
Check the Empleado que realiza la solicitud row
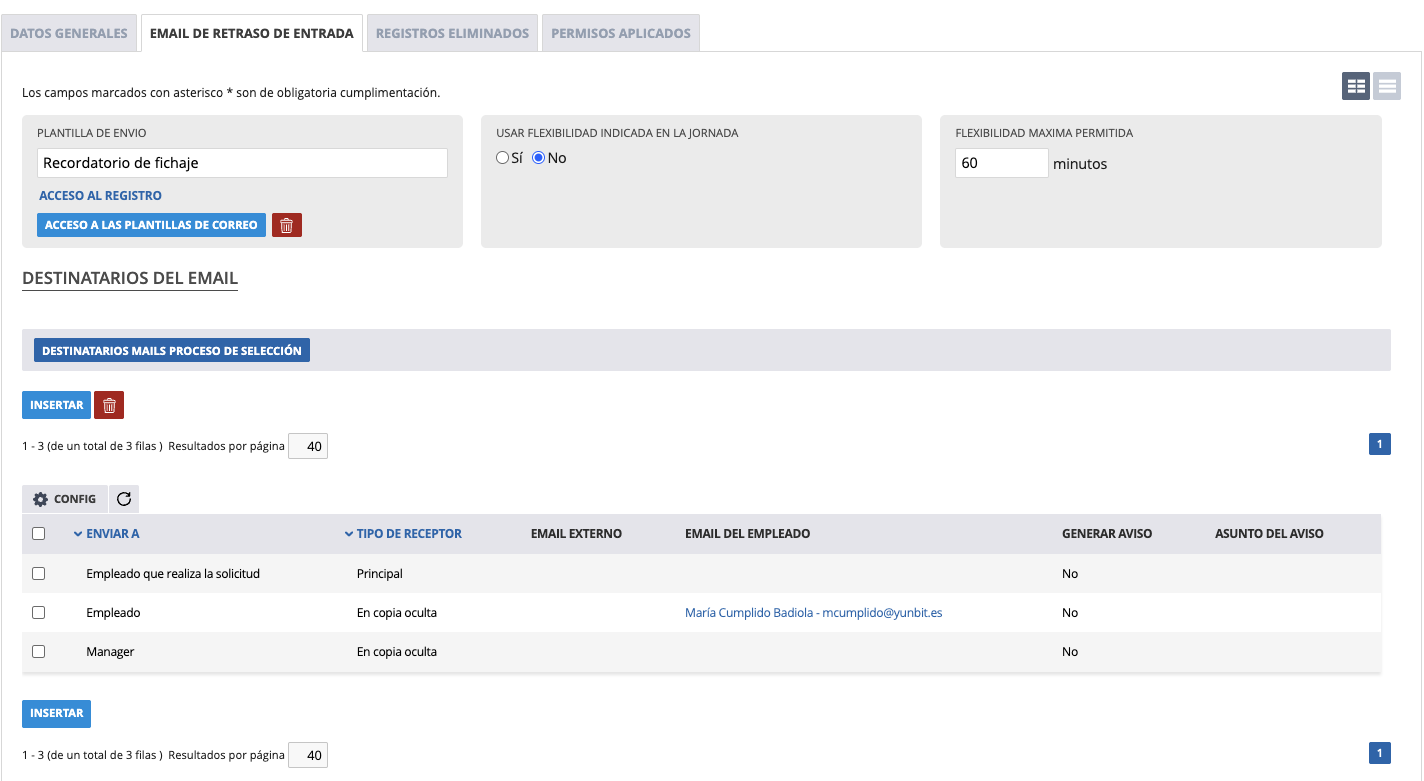(x=39, y=574)
